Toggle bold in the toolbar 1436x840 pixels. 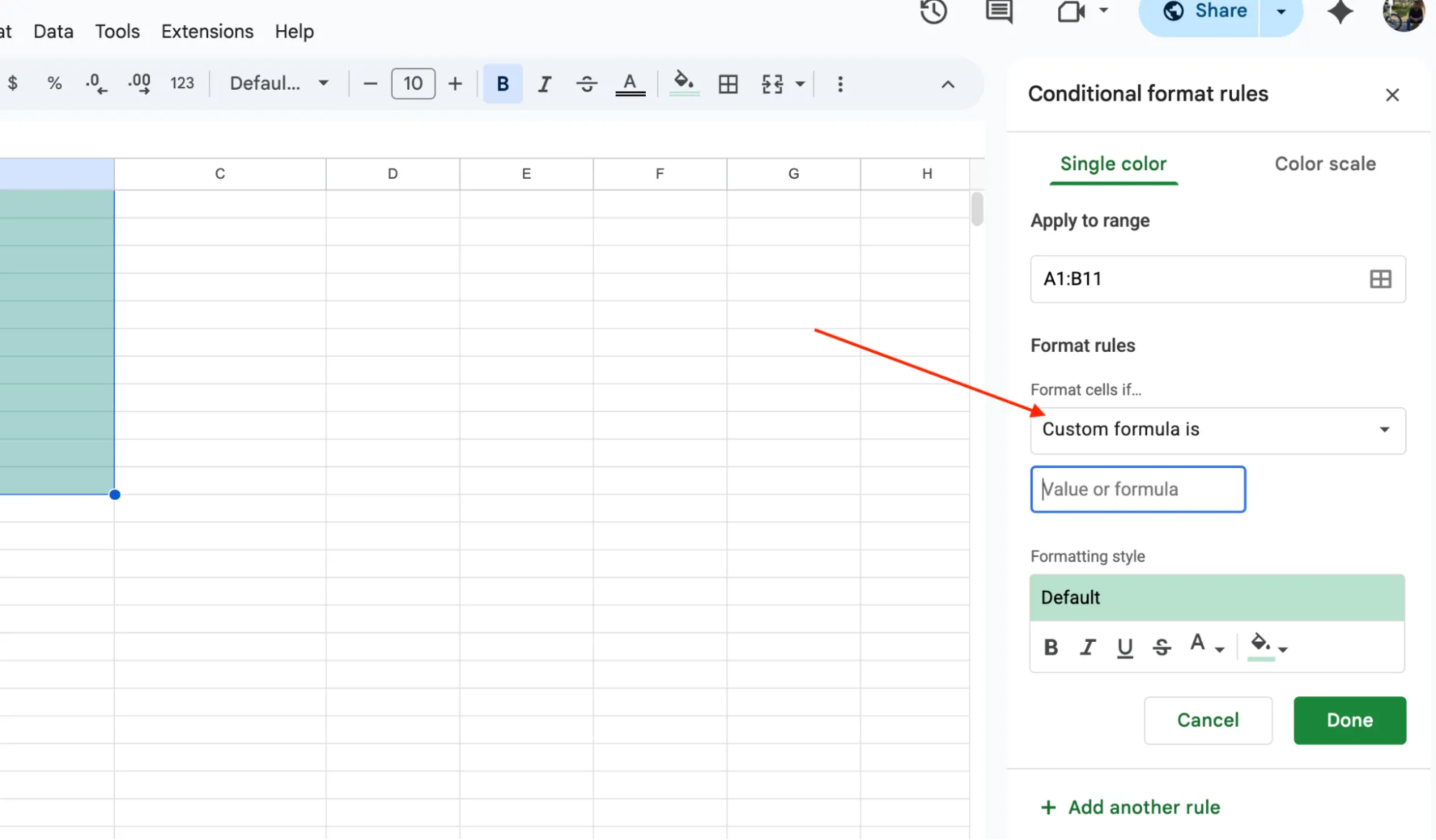(x=502, y=83)
